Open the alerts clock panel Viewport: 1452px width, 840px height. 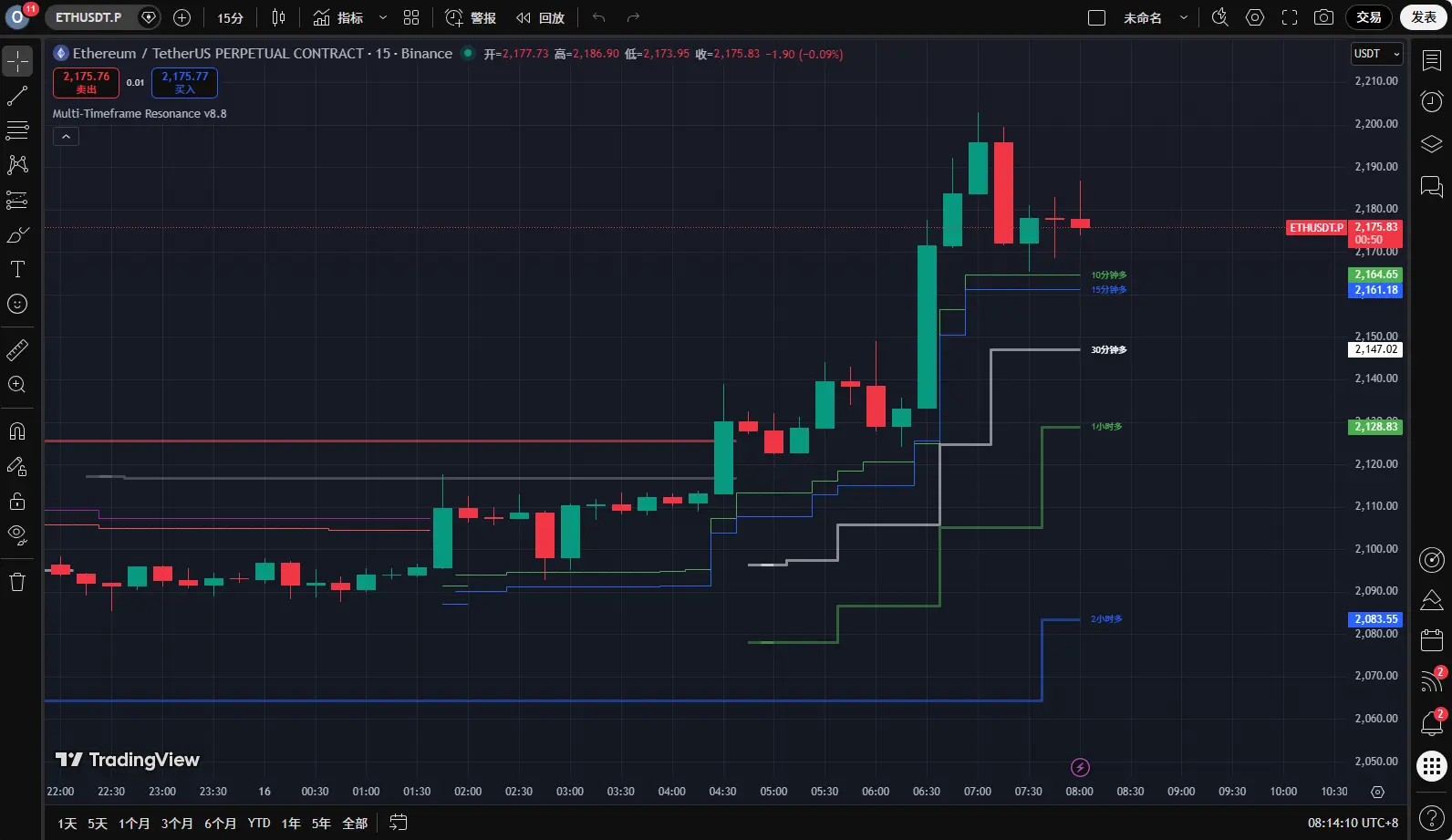pyautogui.click(x=1432, y=101)
